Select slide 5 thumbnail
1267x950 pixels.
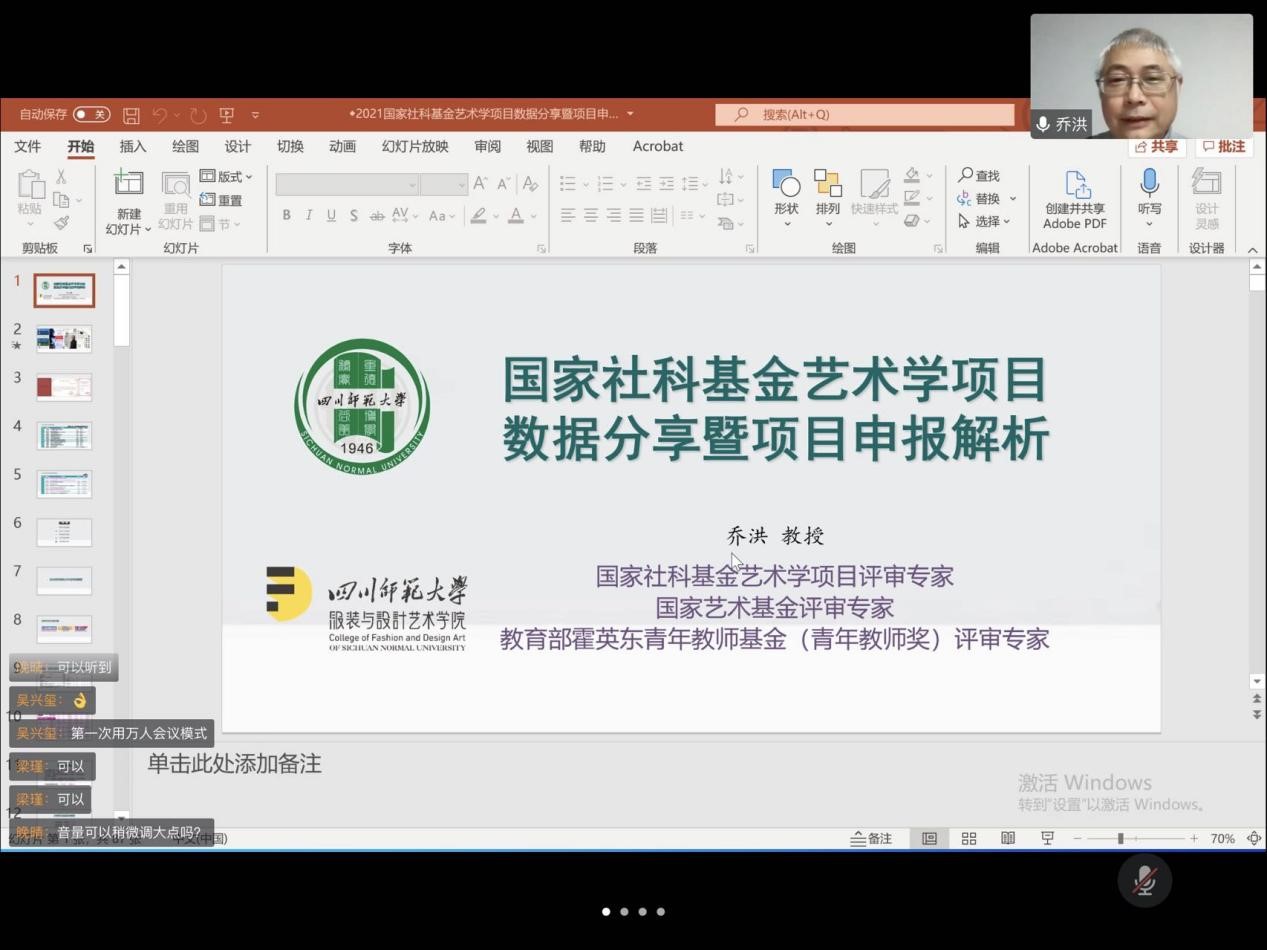(x=64, y=484)
